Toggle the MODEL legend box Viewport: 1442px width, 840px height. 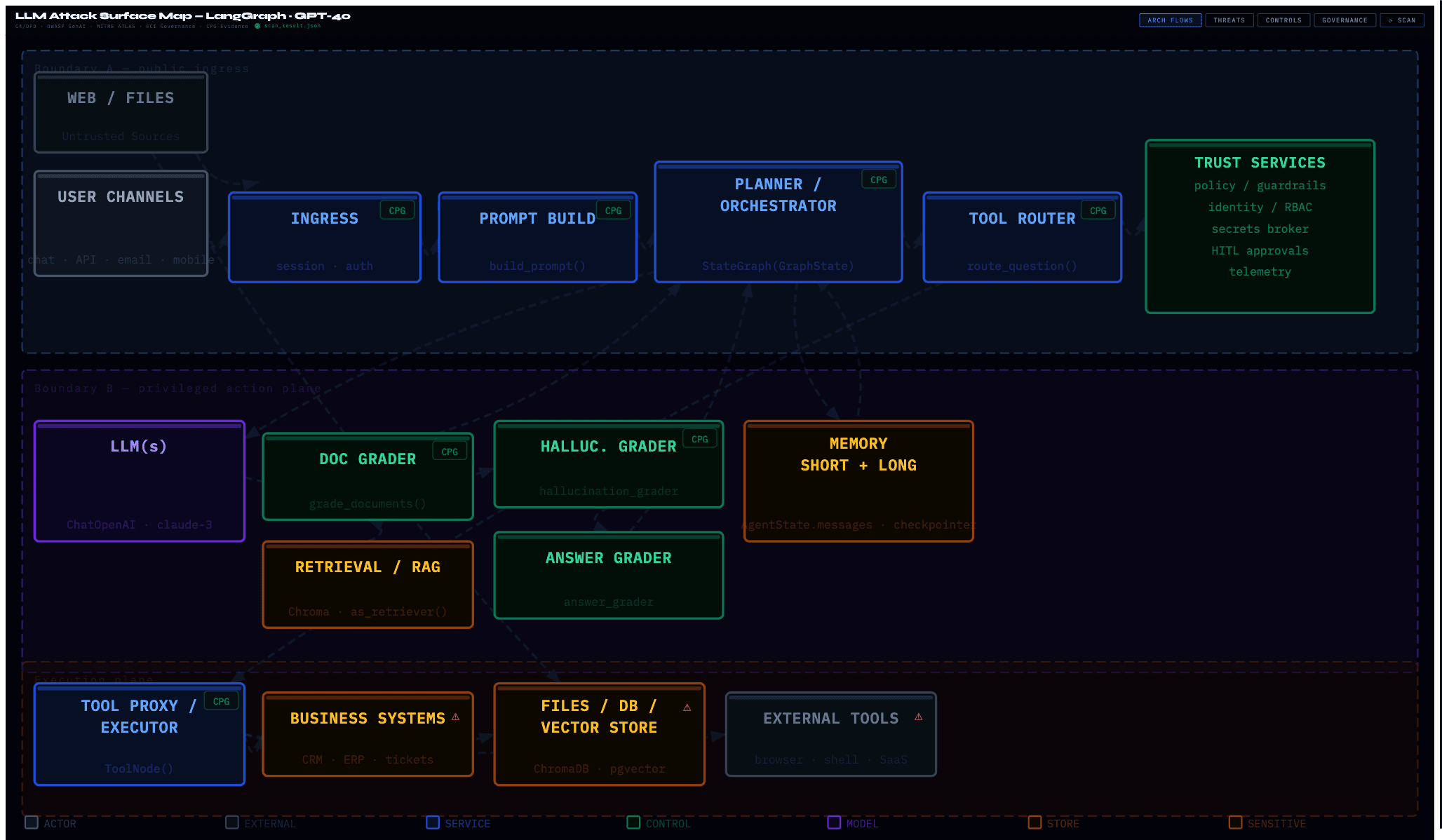tap(834, 822)
